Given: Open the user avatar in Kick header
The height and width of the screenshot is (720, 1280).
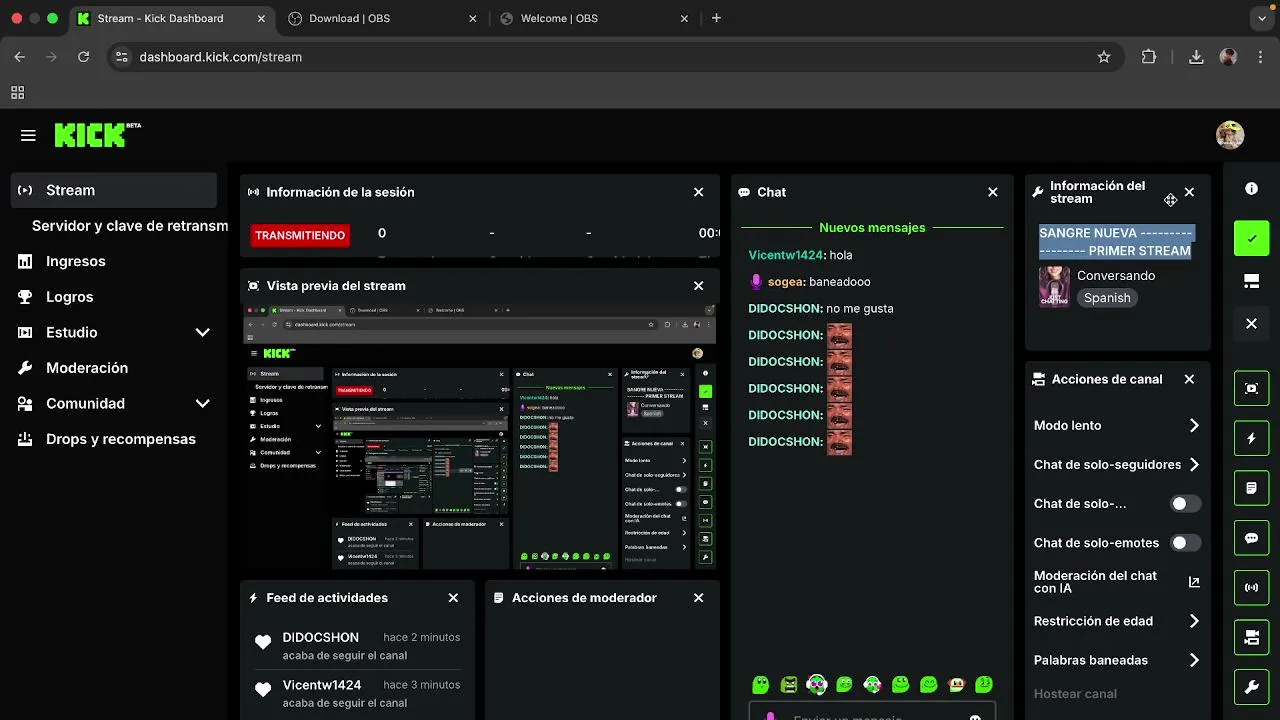Looking at the screenshot, I should click(x=1230, y=135).
